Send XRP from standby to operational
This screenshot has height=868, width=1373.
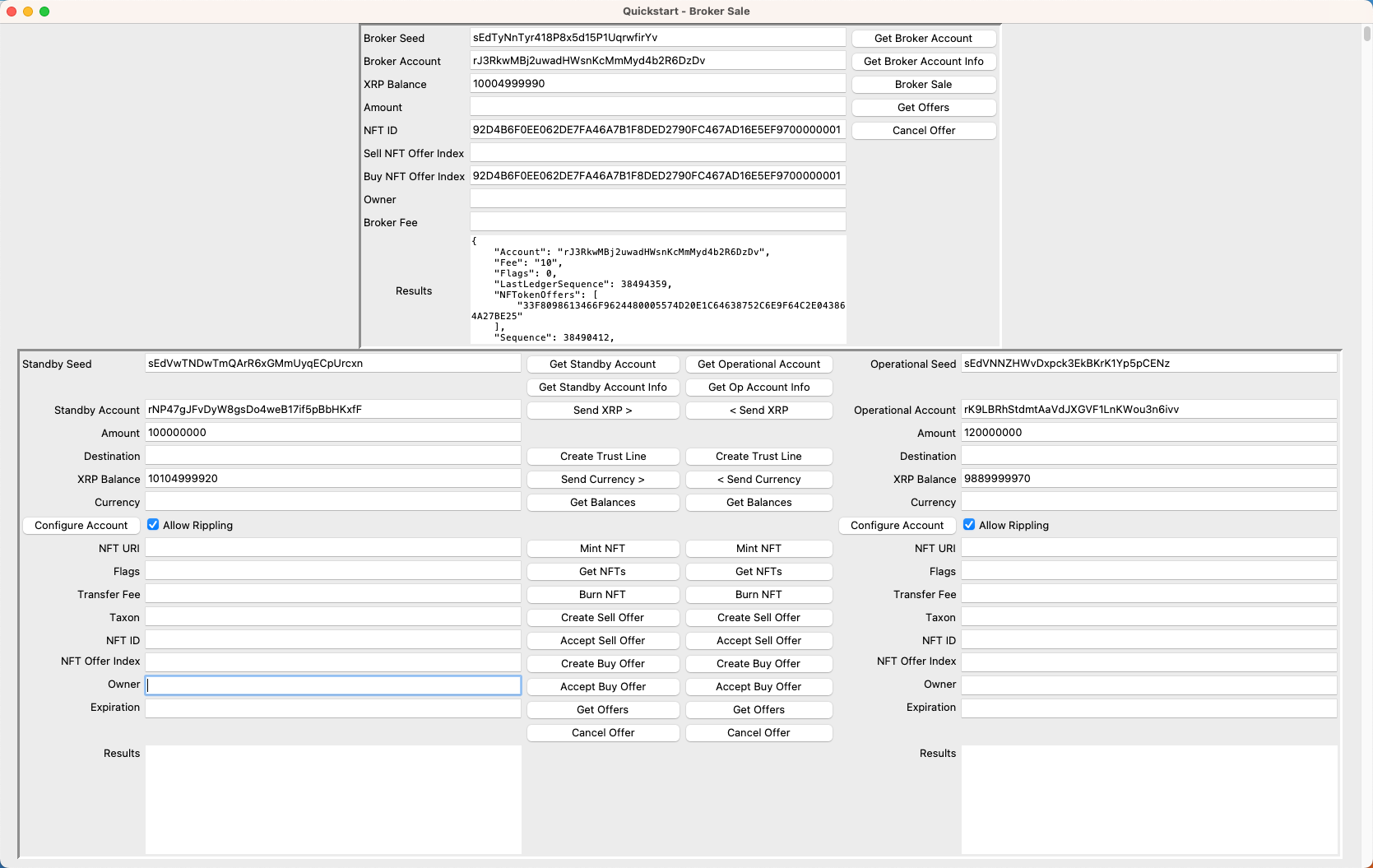pos(602,411)
